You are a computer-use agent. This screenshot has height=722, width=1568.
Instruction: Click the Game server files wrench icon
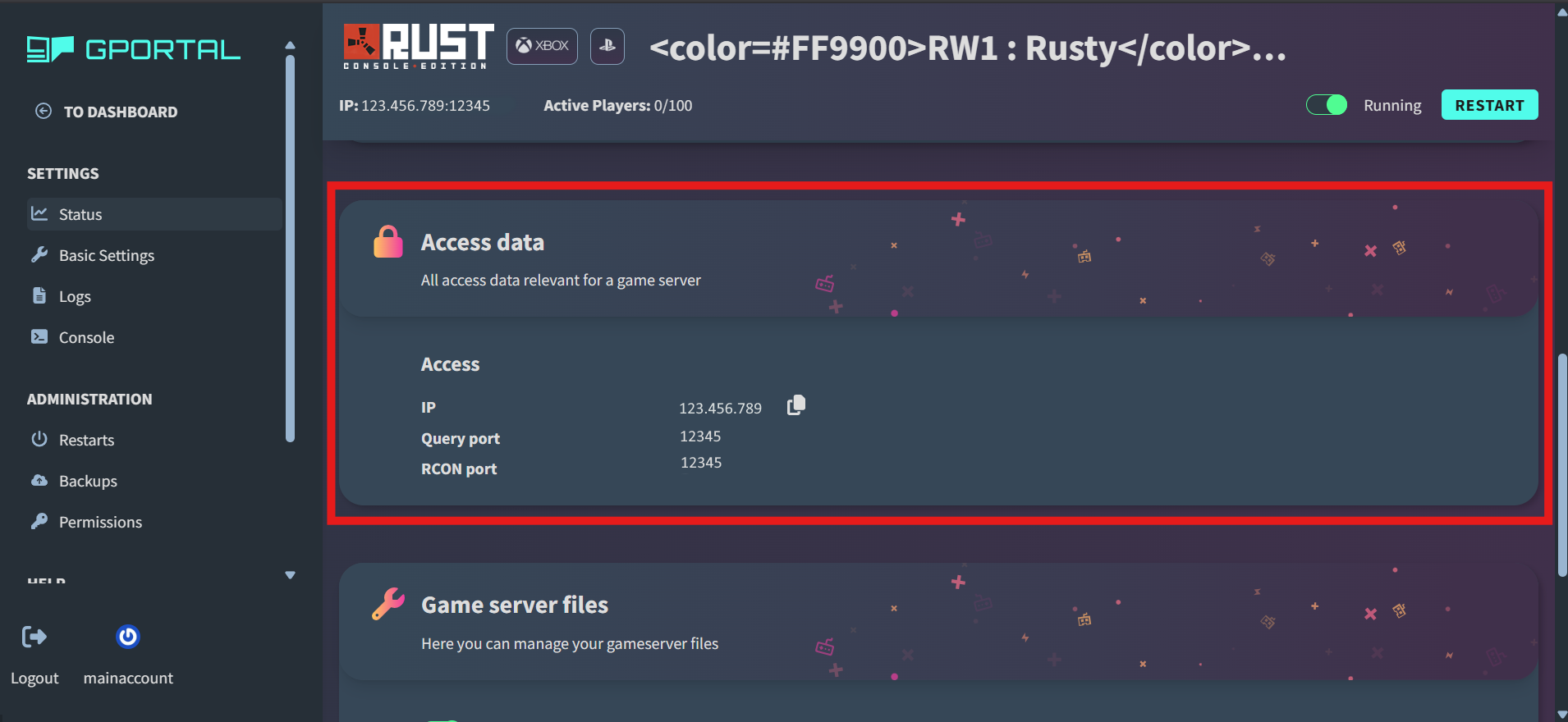(x=388, y=605)
